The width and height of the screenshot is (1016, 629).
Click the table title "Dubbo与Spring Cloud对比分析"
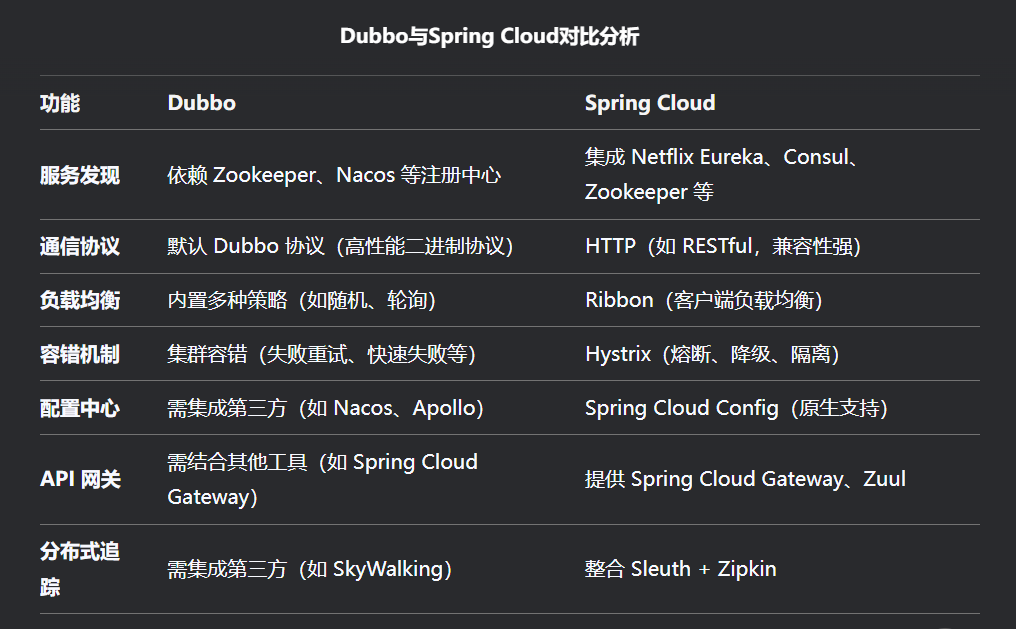point(489,37)
